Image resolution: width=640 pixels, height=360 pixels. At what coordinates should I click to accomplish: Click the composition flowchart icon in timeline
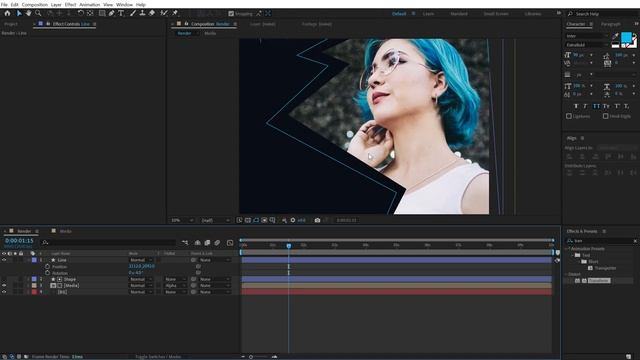pos(185,242)
